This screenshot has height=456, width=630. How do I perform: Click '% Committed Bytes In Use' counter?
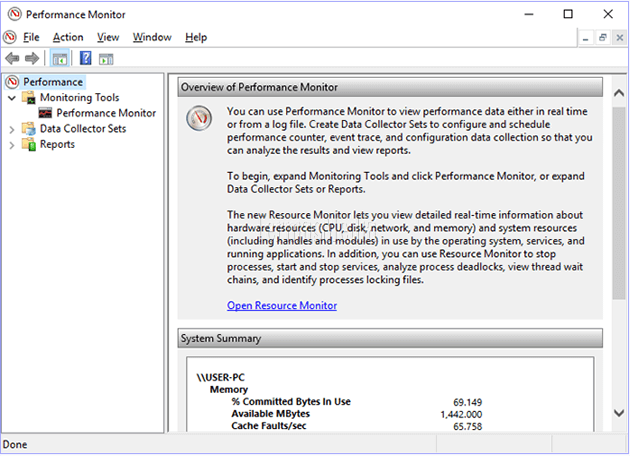(x=291, y=402)
